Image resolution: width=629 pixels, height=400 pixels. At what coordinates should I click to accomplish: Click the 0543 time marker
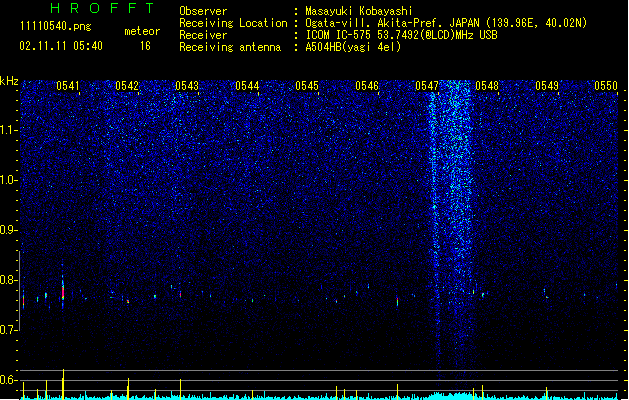pyautogui.click(x=187, y=86)
